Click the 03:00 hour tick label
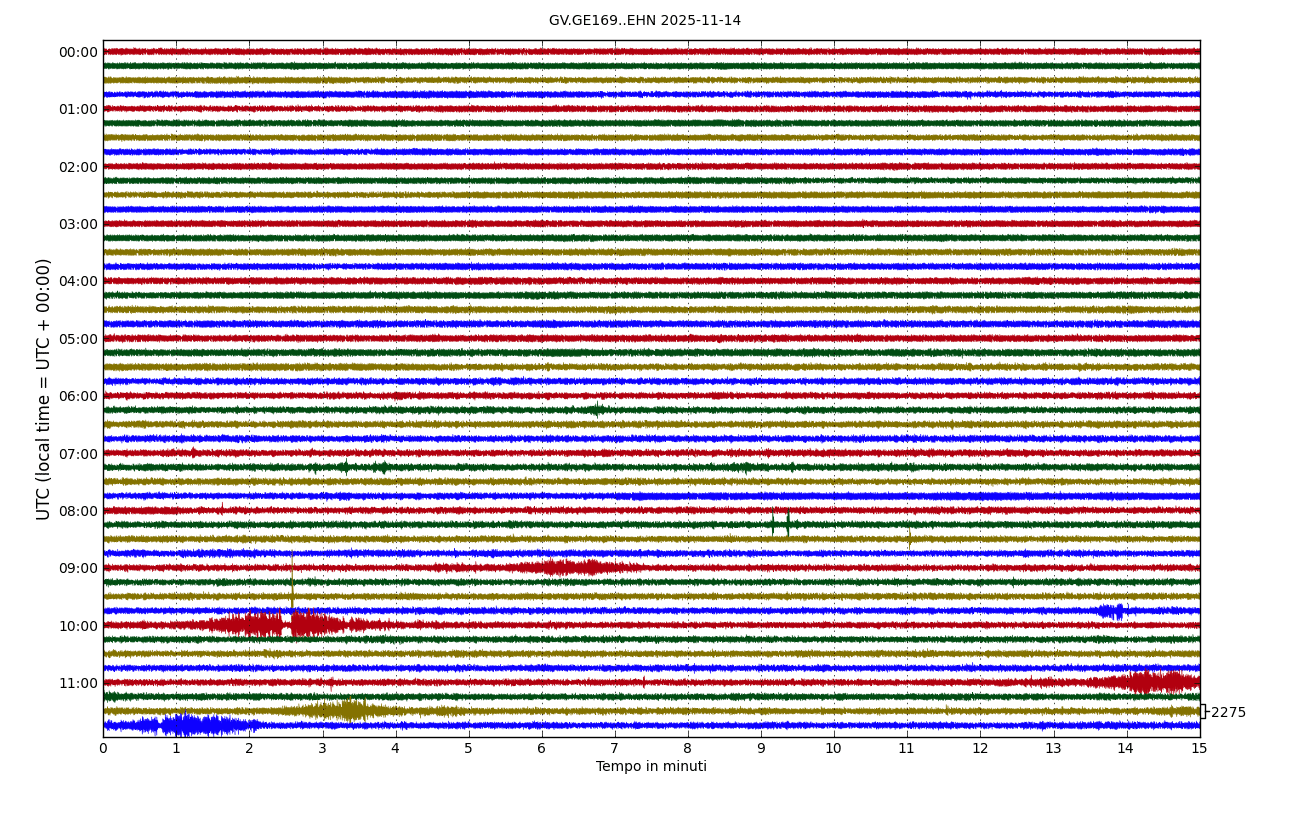The width and height of the screenshot is (1290, 819). tap(78, 224)
